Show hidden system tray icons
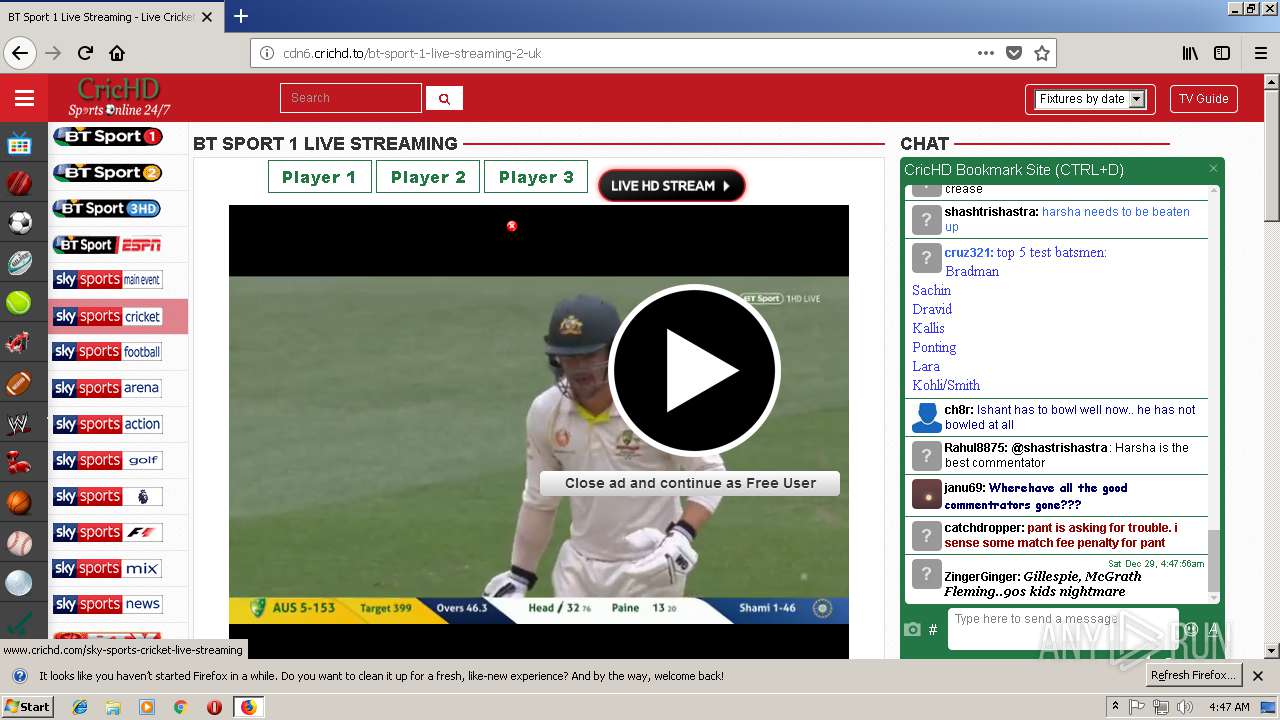 [1115, 707]
